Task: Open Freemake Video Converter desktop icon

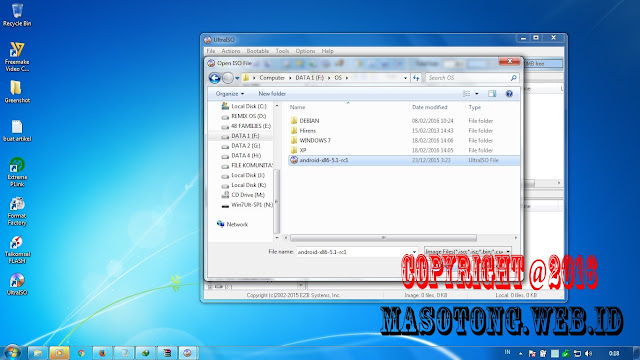Action: [x=17, y=57]
